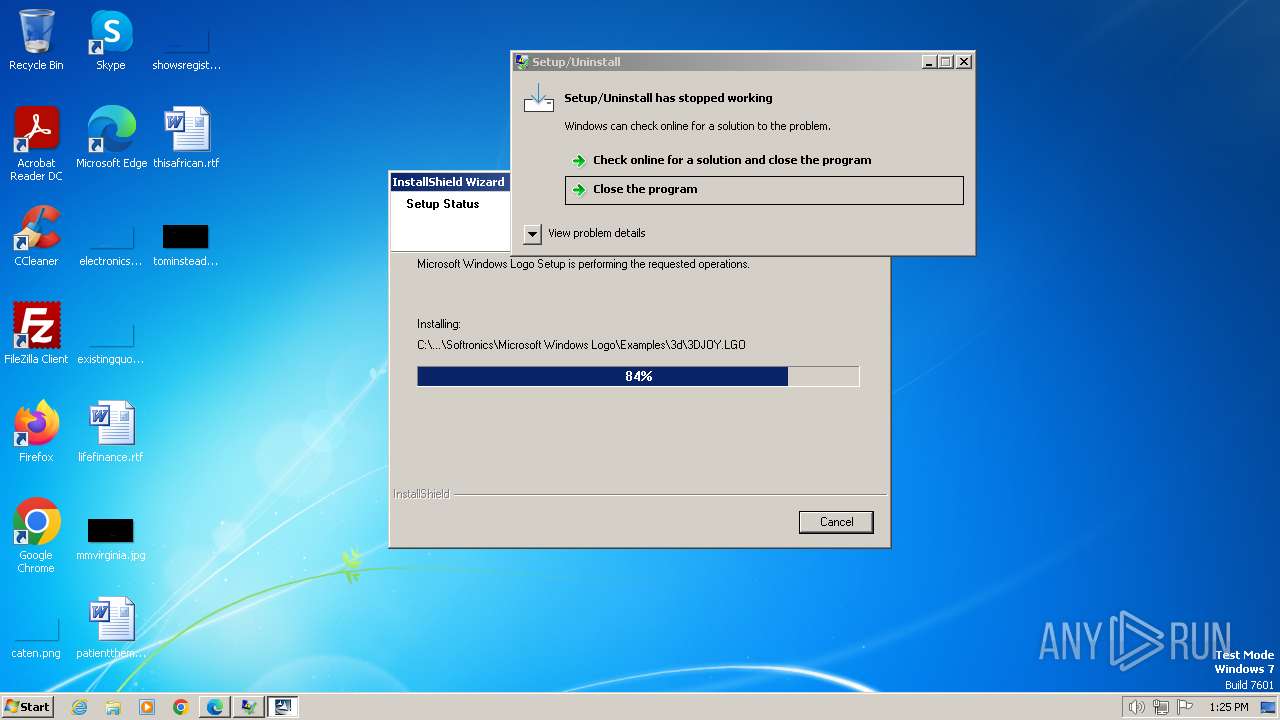Open the Start menu

pos(27,707)
